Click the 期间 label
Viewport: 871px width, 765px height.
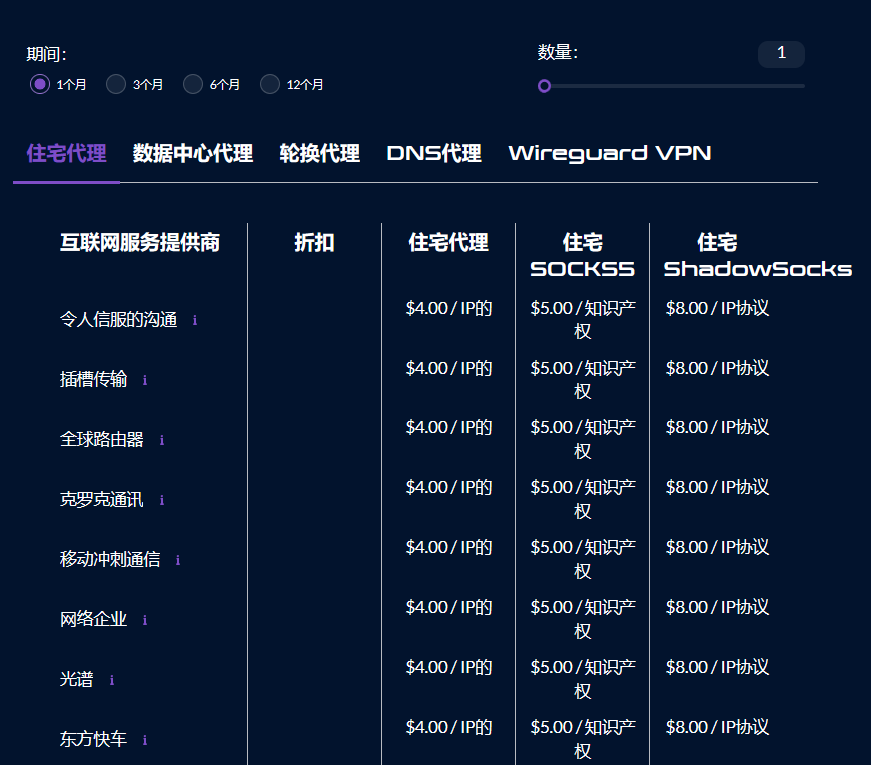[x=47, y=54]
